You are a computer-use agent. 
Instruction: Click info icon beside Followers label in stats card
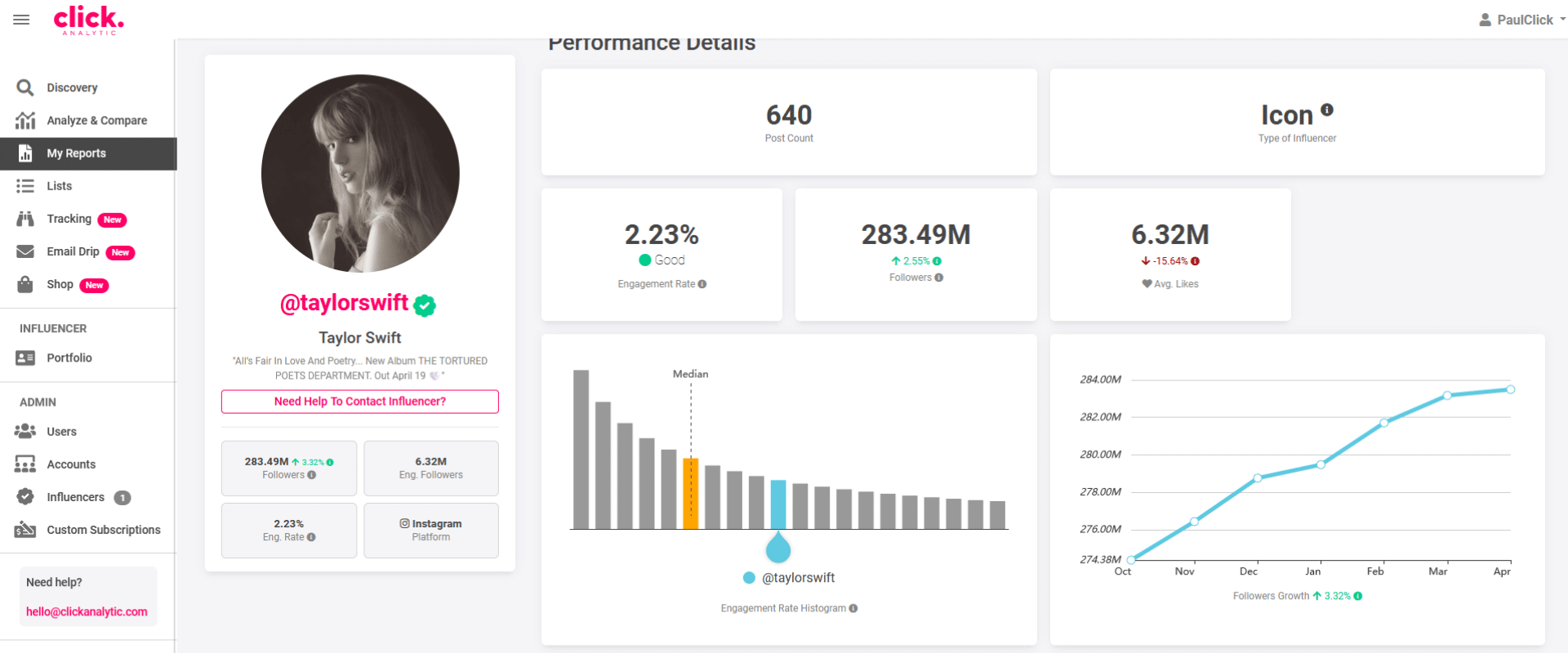[939, 278]
